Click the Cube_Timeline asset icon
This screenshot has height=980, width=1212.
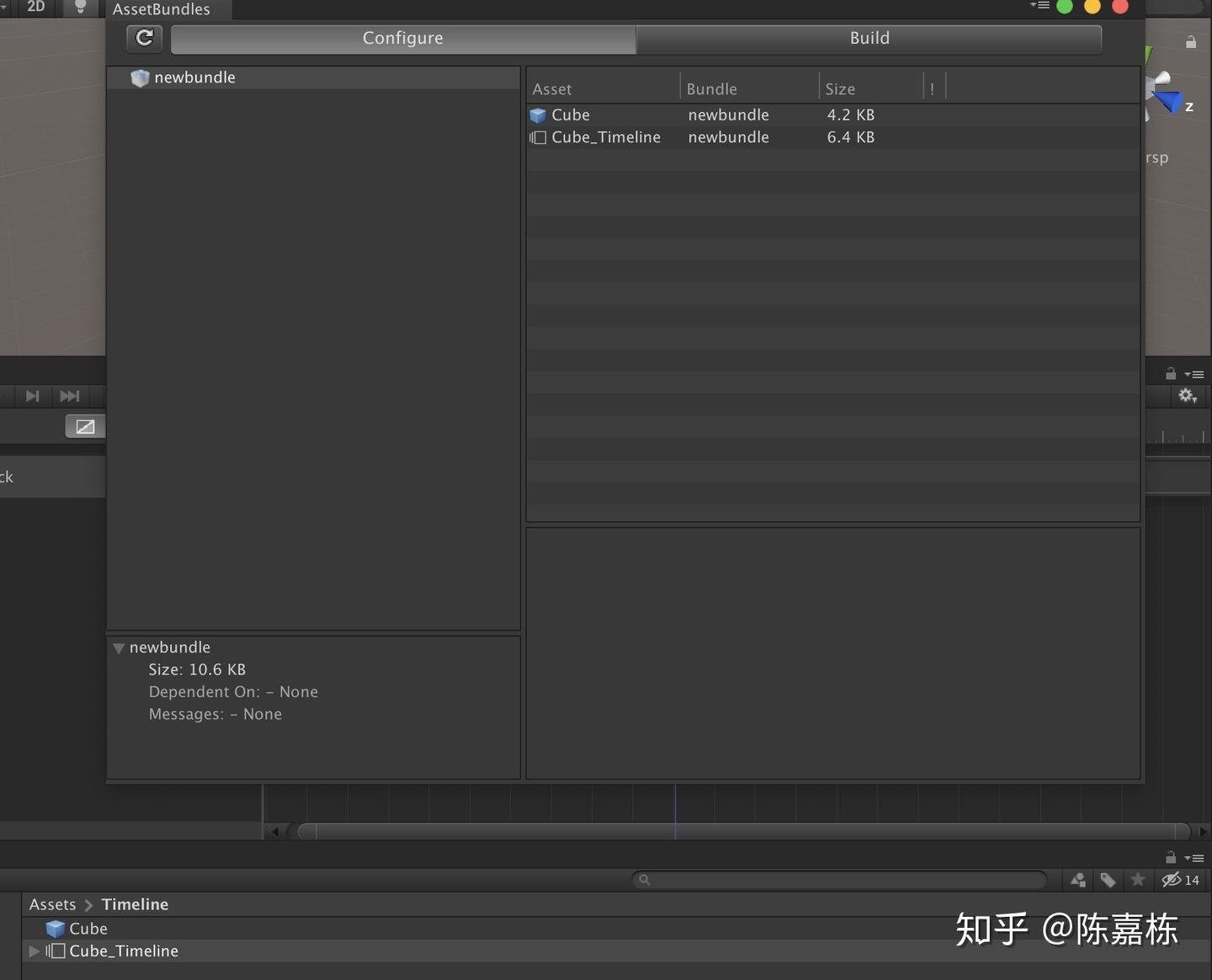click(539, 137)
